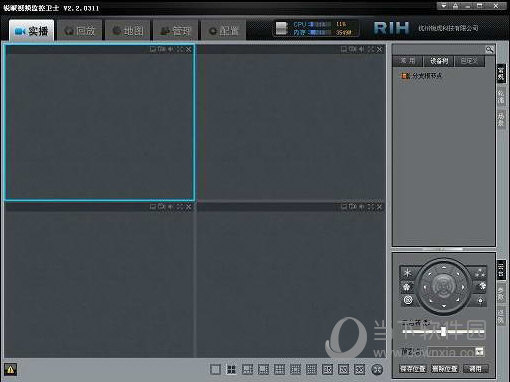Click the PTZ wheel center button
Viewport: 510px width, 382px height.
pos(443,286)
